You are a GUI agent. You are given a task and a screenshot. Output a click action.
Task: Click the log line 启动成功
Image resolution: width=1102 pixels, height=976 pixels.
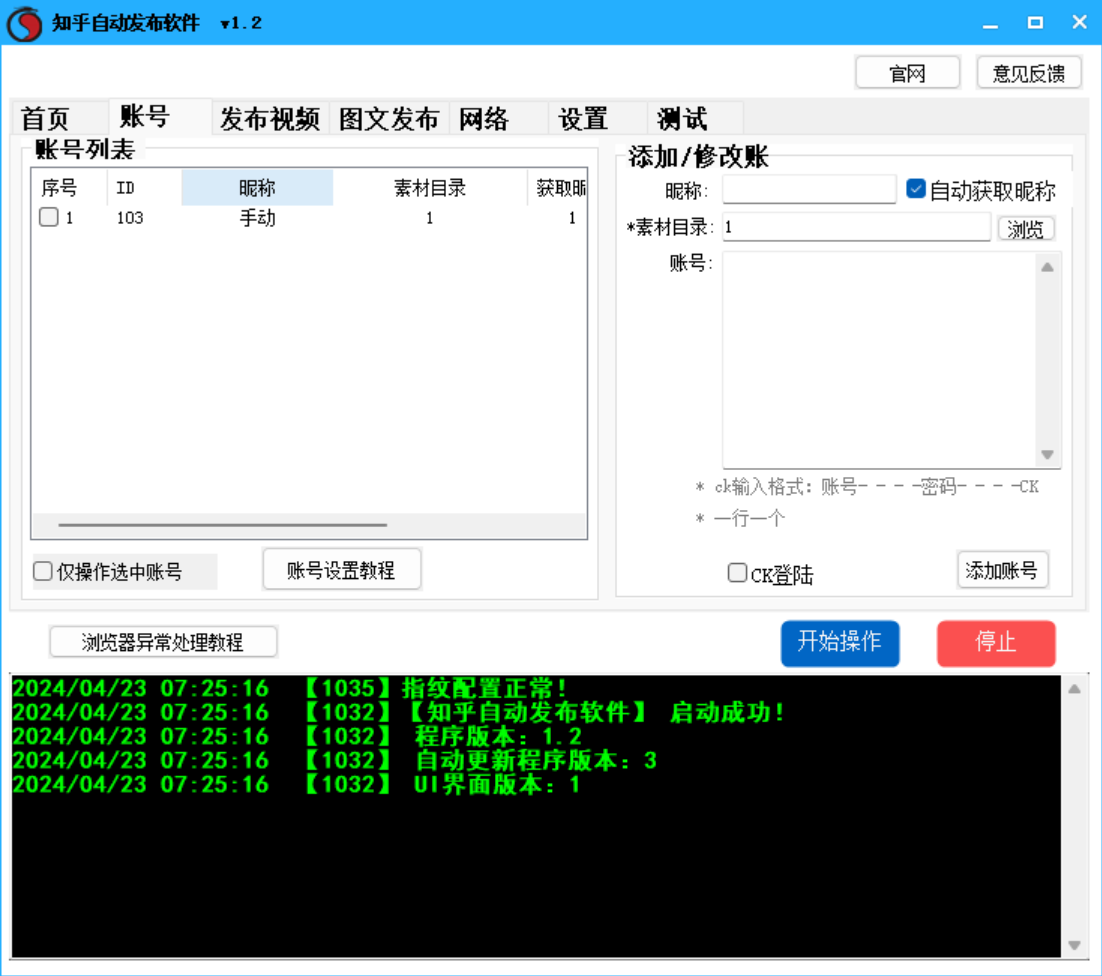(x=398, y=712)
